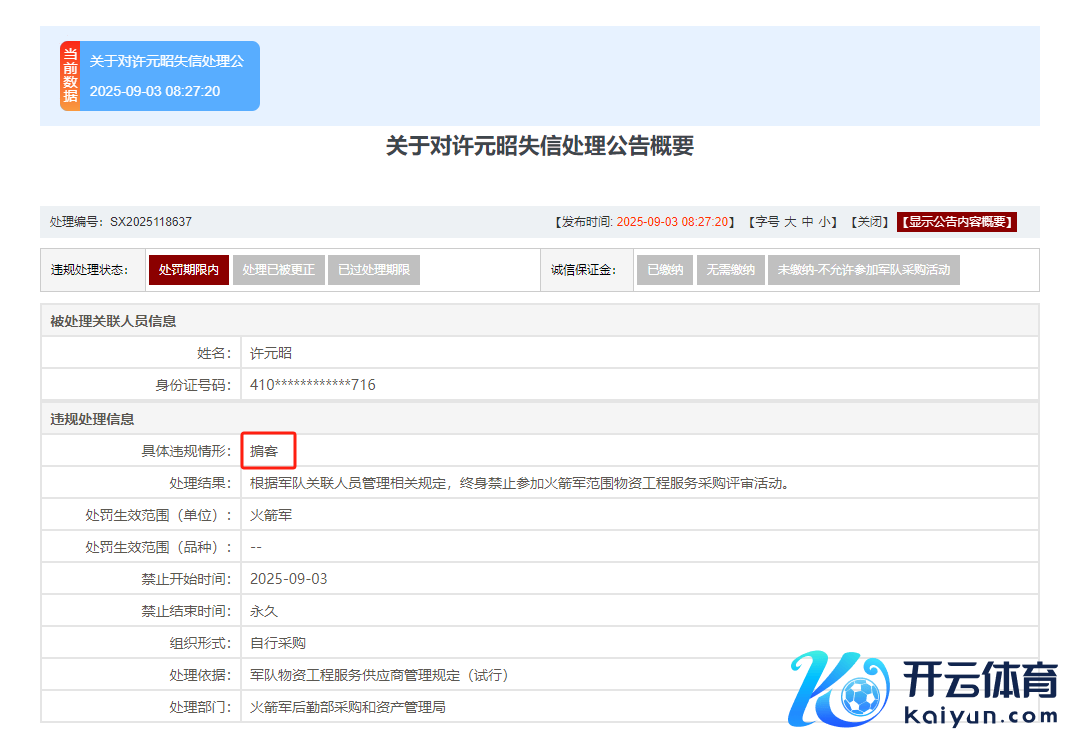Click the 当前数据 orange side label

pyautogui.click(x=69, y=76)
